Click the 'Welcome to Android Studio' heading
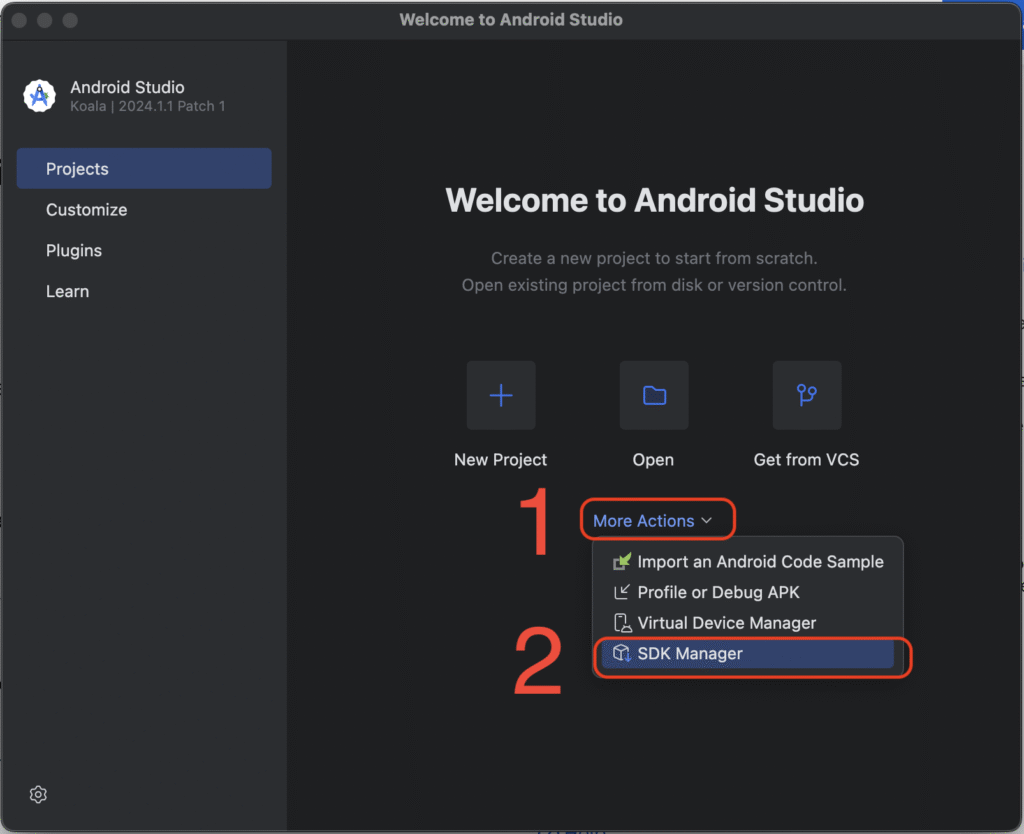1024x834 pixels. (654, 200)
